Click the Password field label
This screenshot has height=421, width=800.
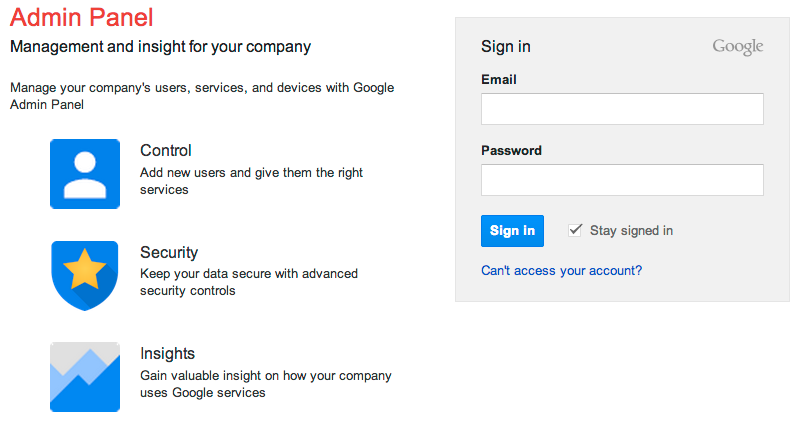click(x=511, y=151)
